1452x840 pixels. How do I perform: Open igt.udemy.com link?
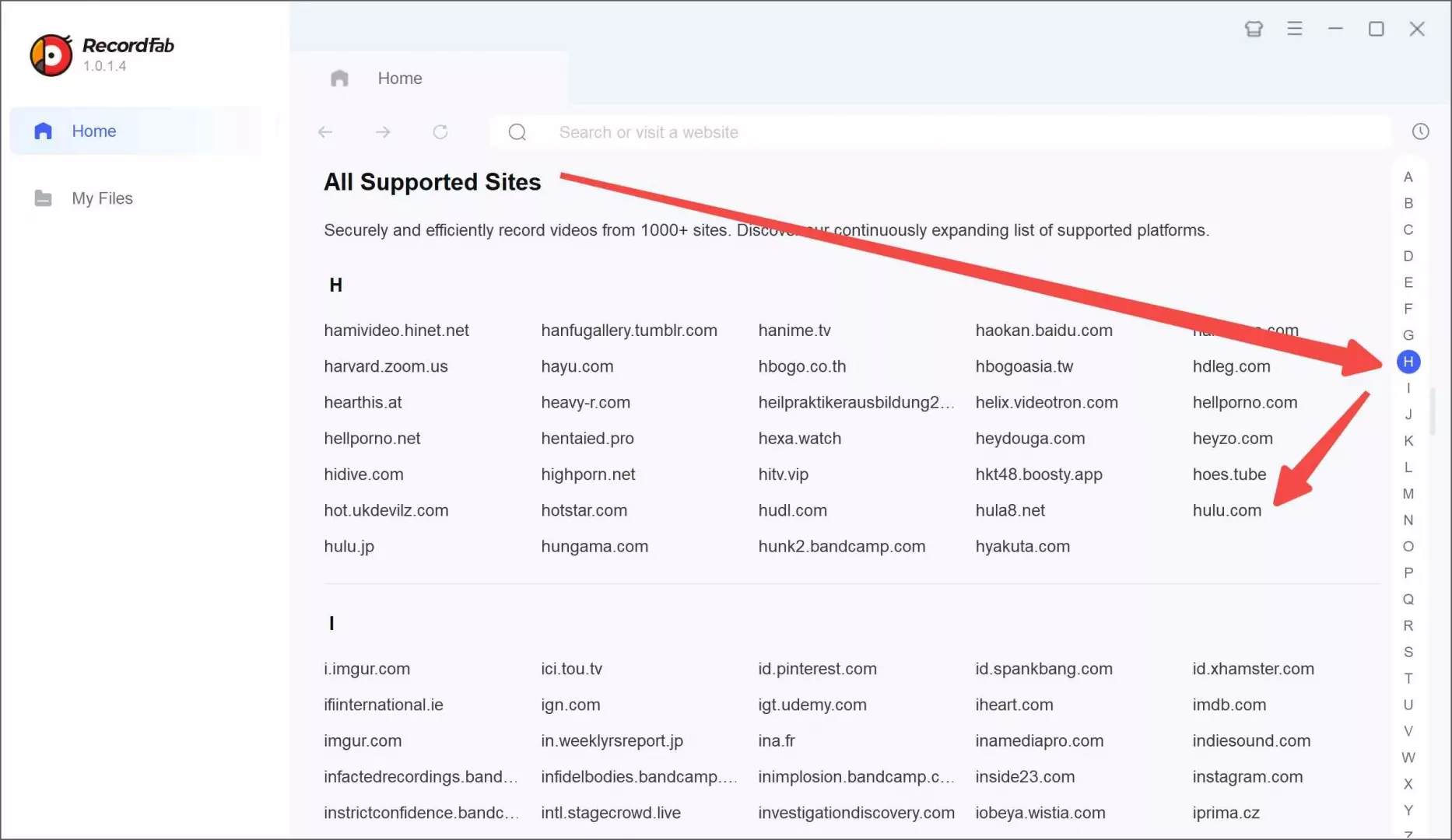(812, 705)
